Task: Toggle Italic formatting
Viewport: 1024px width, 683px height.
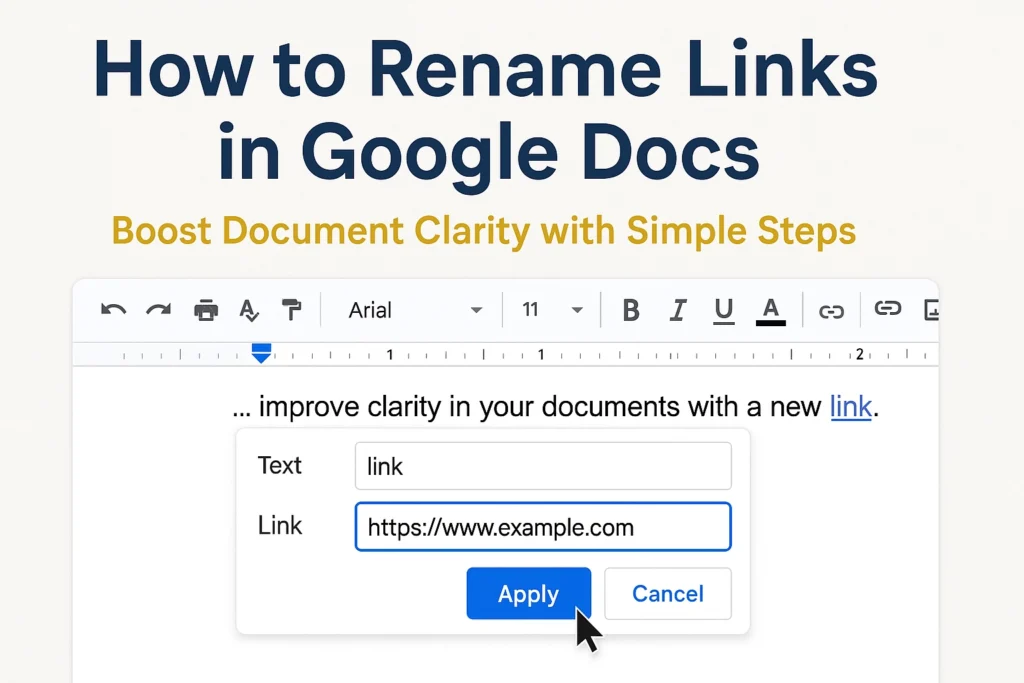Action: pos(677,310)
